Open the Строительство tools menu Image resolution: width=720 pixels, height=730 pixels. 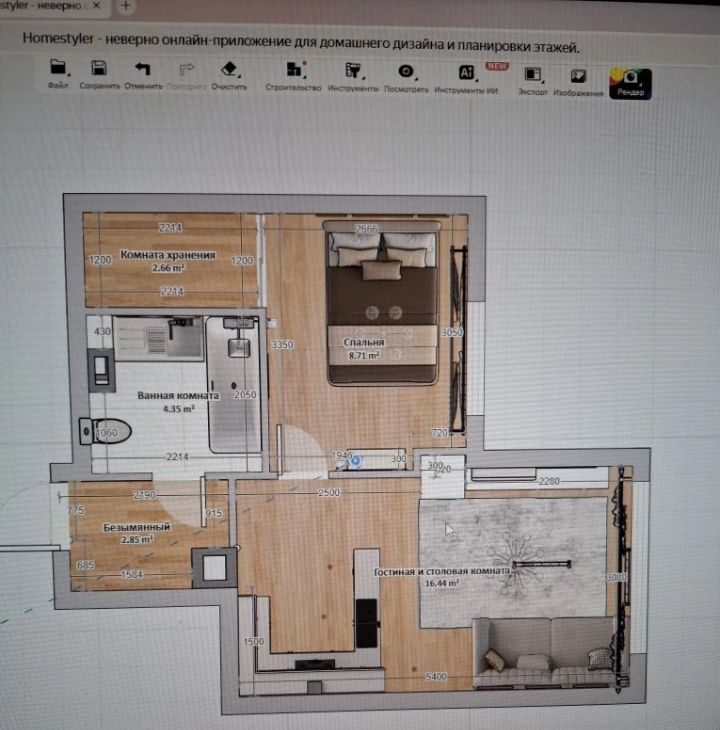294,71
